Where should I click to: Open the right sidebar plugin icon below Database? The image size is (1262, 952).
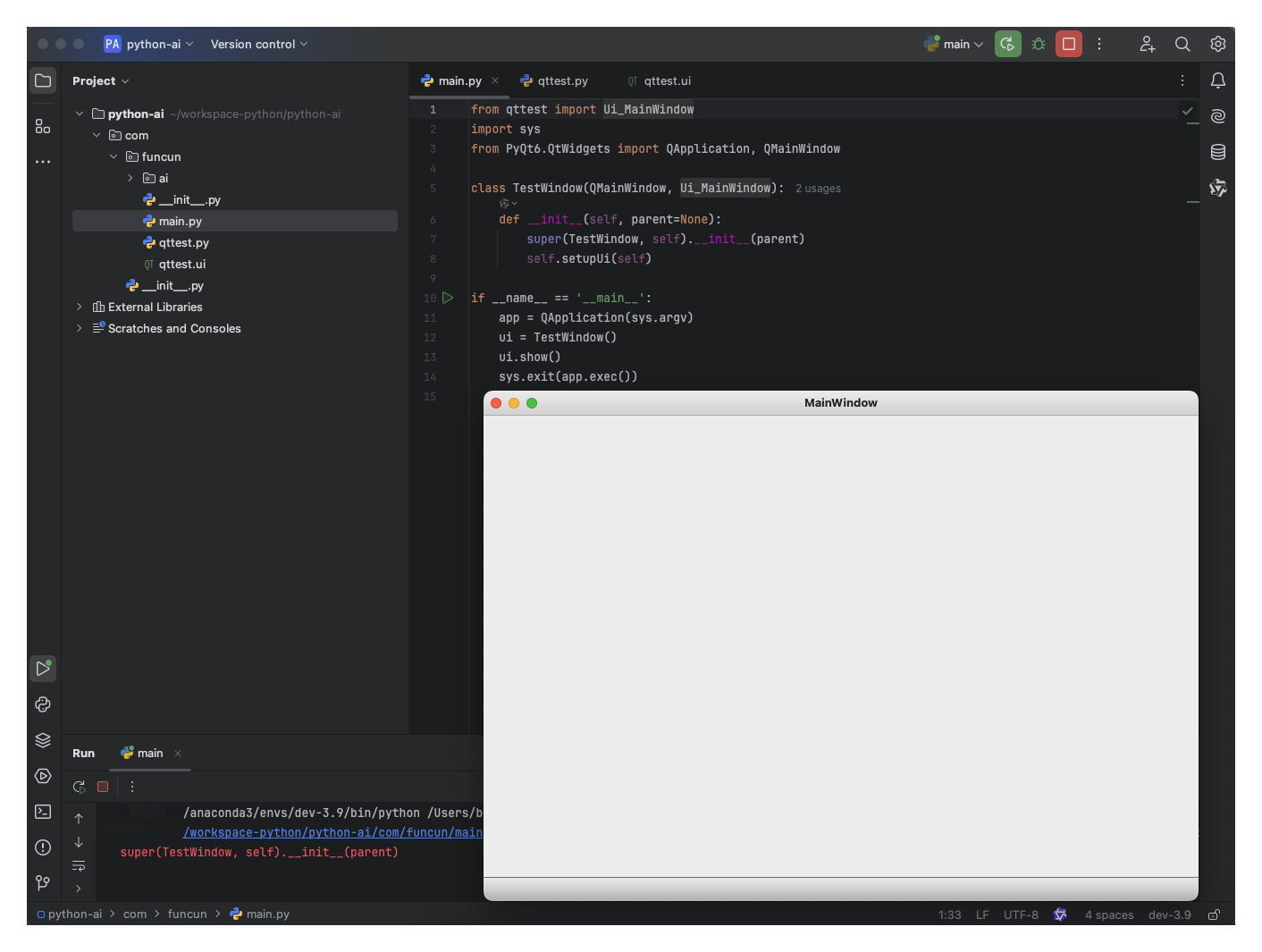[x=1218, y=188]
